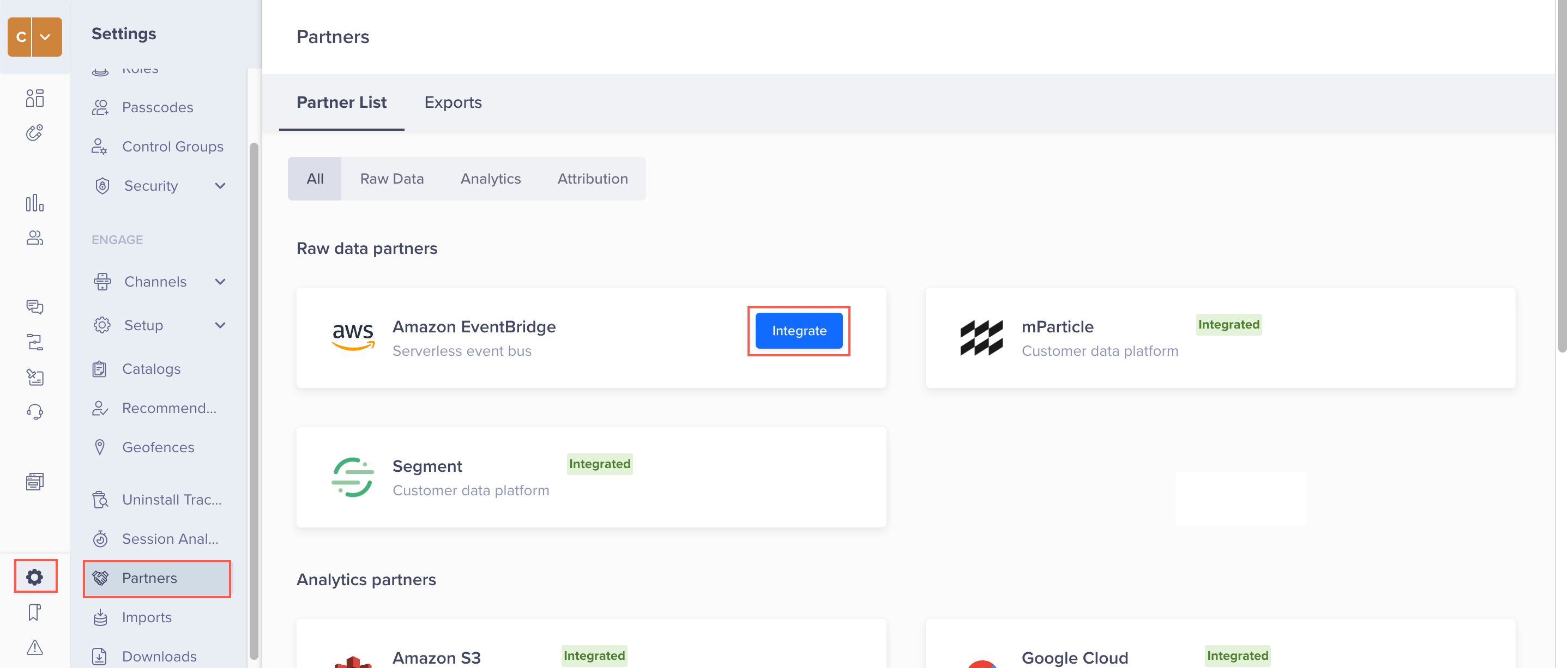Click the settings gear icon in left rail
This screenshot has width=1568, height=668.
coord(35,576)
